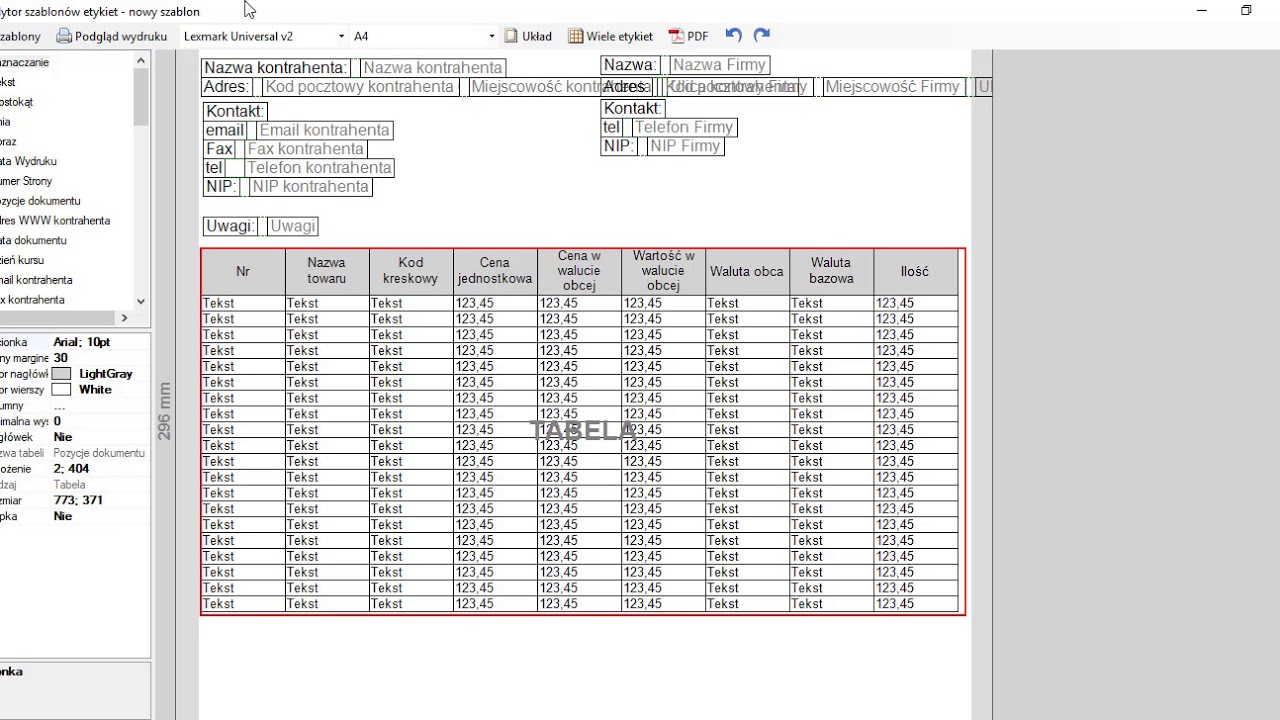Select the 'Nazwa kontrahenta:' label on the canvas
This screenshot has height=720, width=1280.
coord(276,68)
